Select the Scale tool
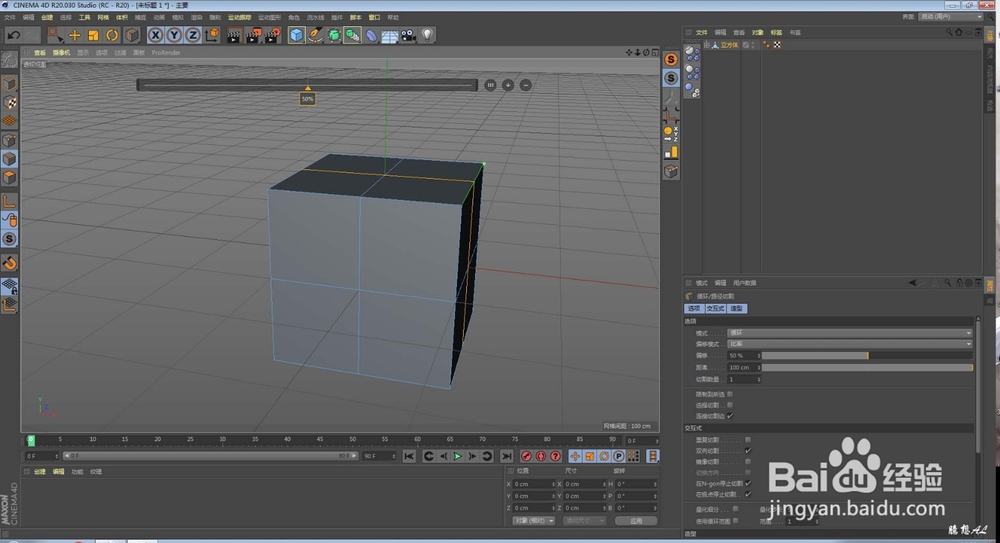 click(x=93, y=35)
